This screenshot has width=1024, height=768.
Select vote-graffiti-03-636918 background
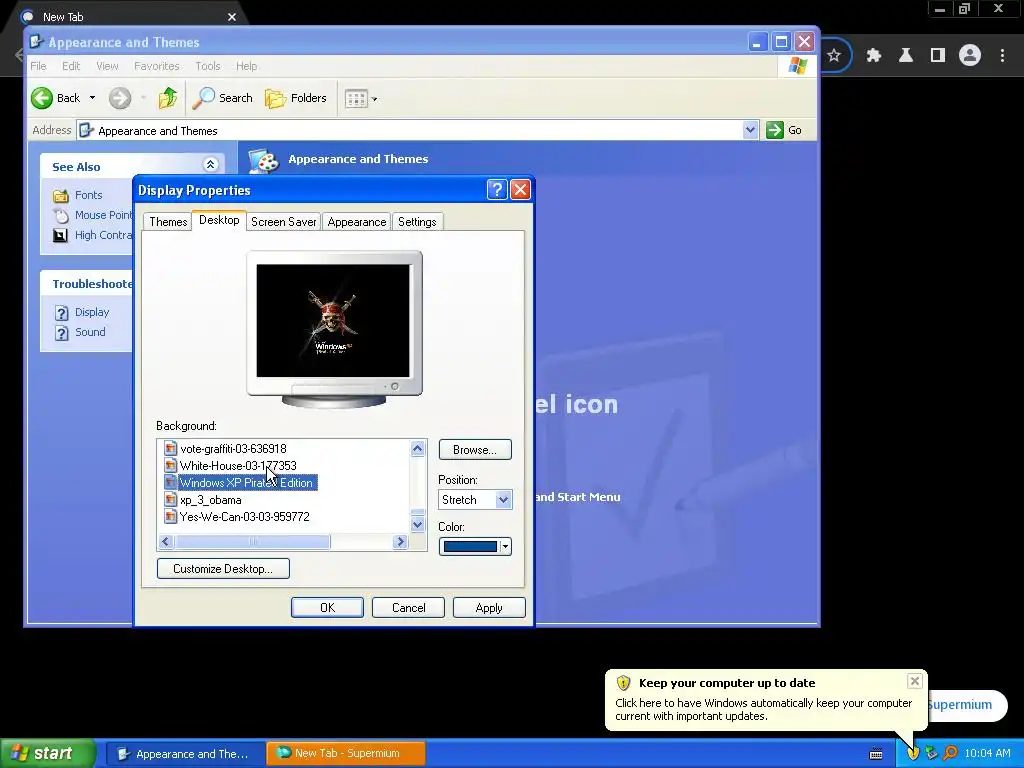coord(233,449)
